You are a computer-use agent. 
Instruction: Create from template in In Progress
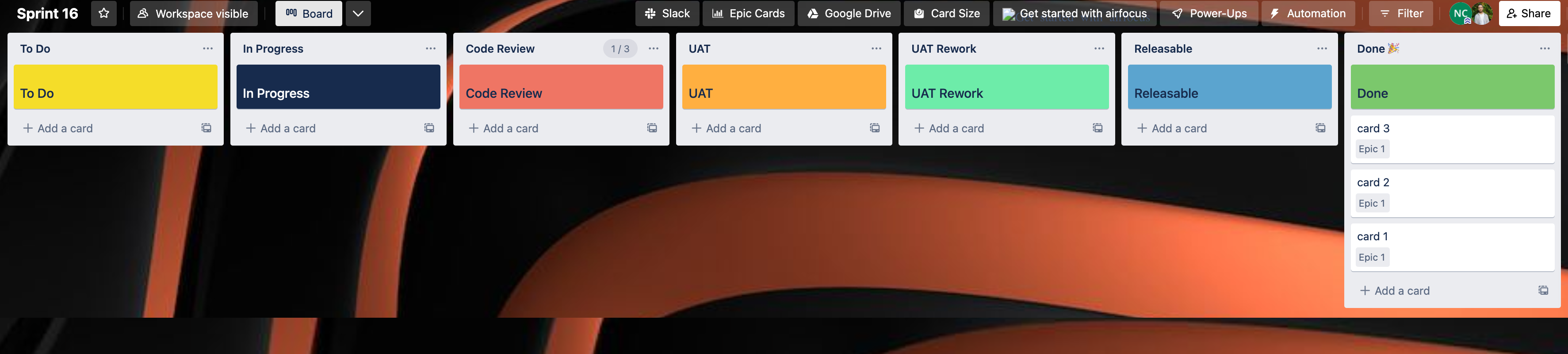(x=429, y=128)
